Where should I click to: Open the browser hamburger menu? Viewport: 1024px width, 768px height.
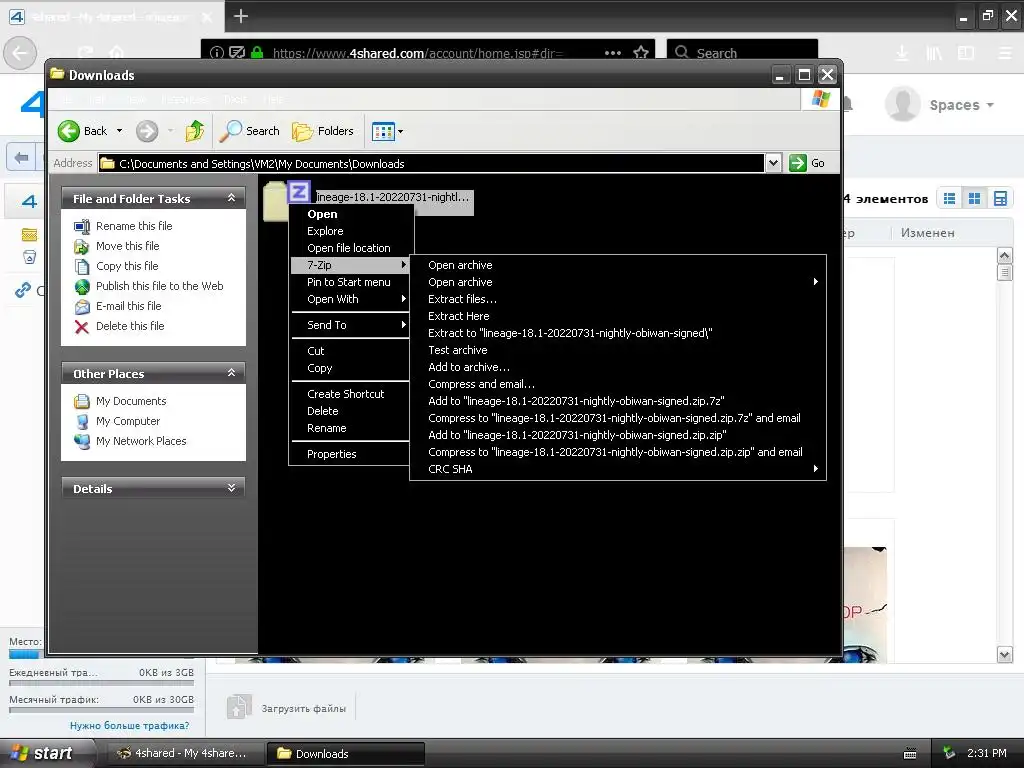coord(1005,53)
